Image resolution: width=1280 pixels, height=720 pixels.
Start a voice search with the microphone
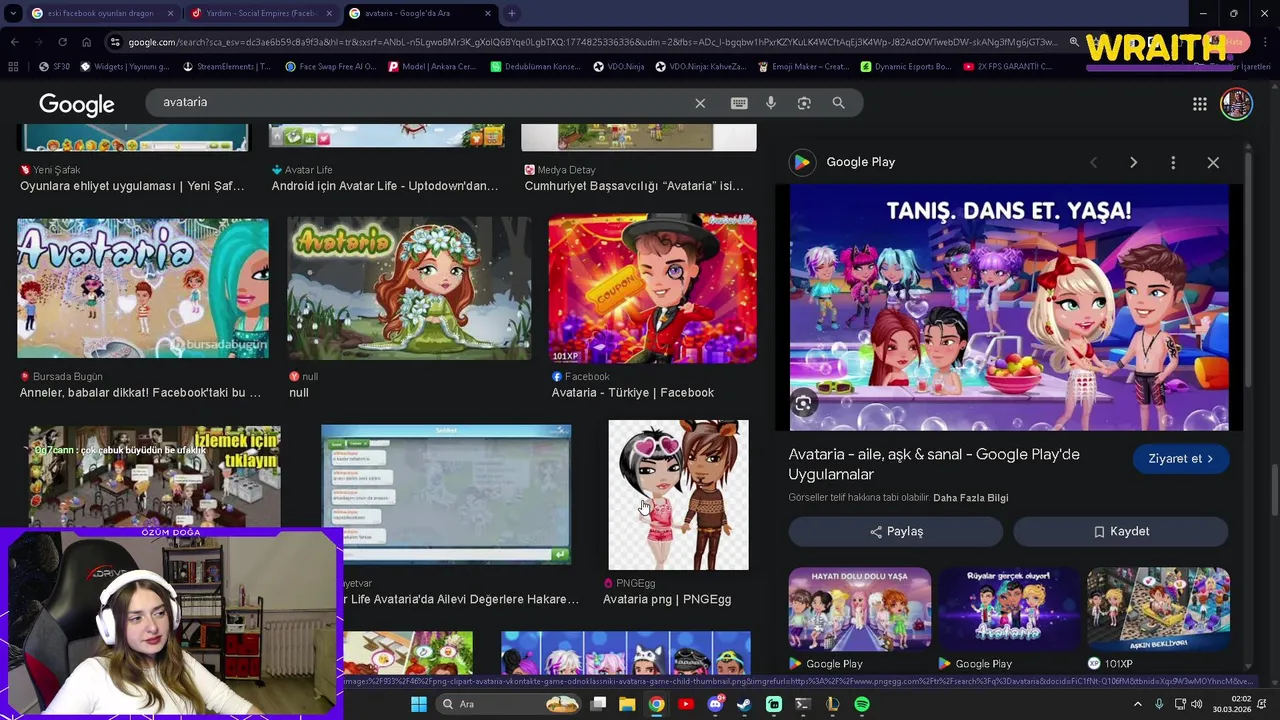(771, 103)
